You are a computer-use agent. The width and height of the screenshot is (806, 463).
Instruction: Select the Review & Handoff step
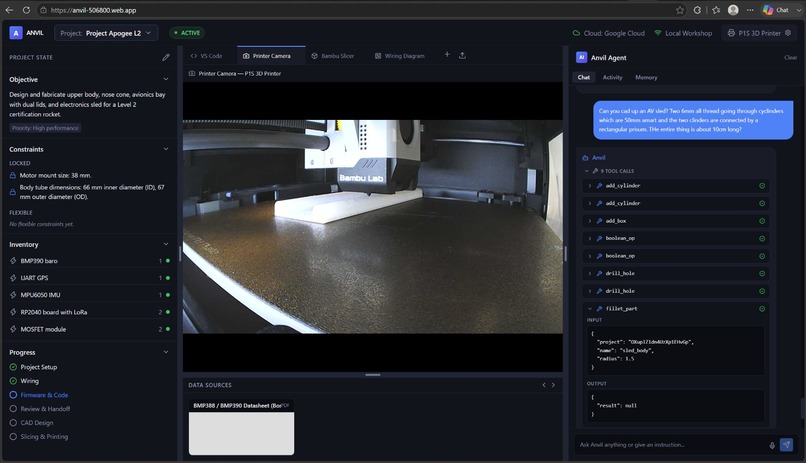coord(40,409)
